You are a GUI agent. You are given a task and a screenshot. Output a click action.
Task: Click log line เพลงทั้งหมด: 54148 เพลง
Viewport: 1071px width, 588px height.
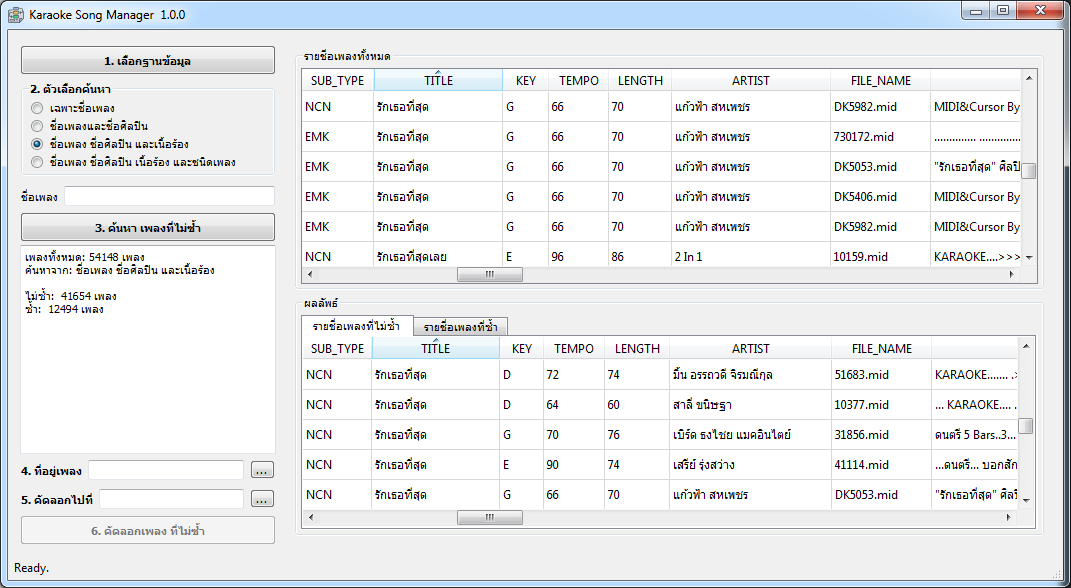(85, 257)
